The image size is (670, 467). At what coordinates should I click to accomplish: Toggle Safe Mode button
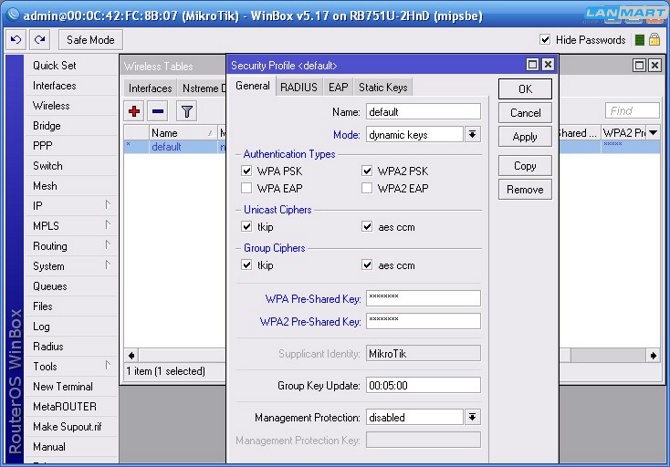[91, 40]
